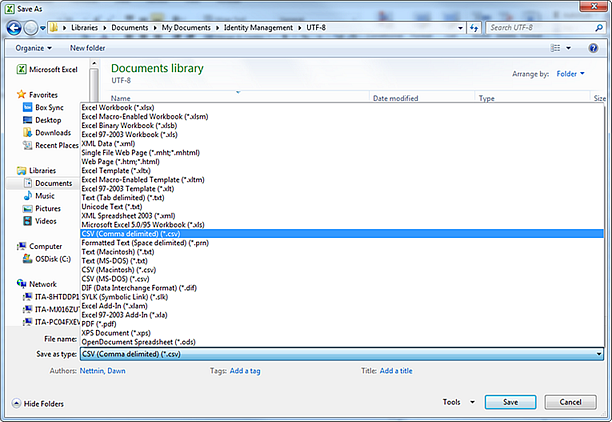Image resolution: width=612 pixels, height=422 pixels.
Task: Click UTF-8 in address breadcrumb
Action: pos(316,28)
